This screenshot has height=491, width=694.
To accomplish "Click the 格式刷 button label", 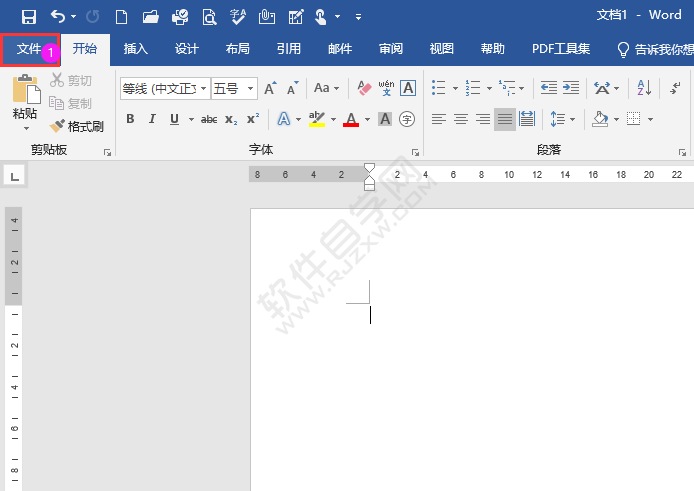I will pos(85,127).
